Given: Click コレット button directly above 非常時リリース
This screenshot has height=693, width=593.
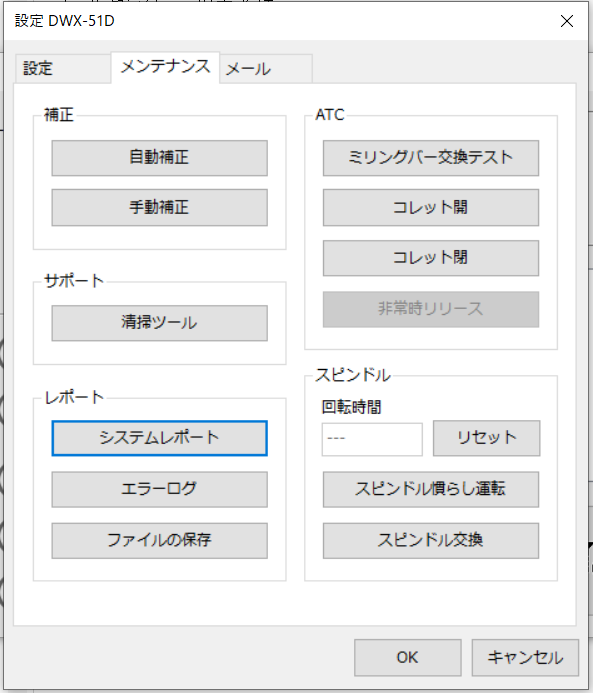Looking at the screenshot, I should 431,258.
